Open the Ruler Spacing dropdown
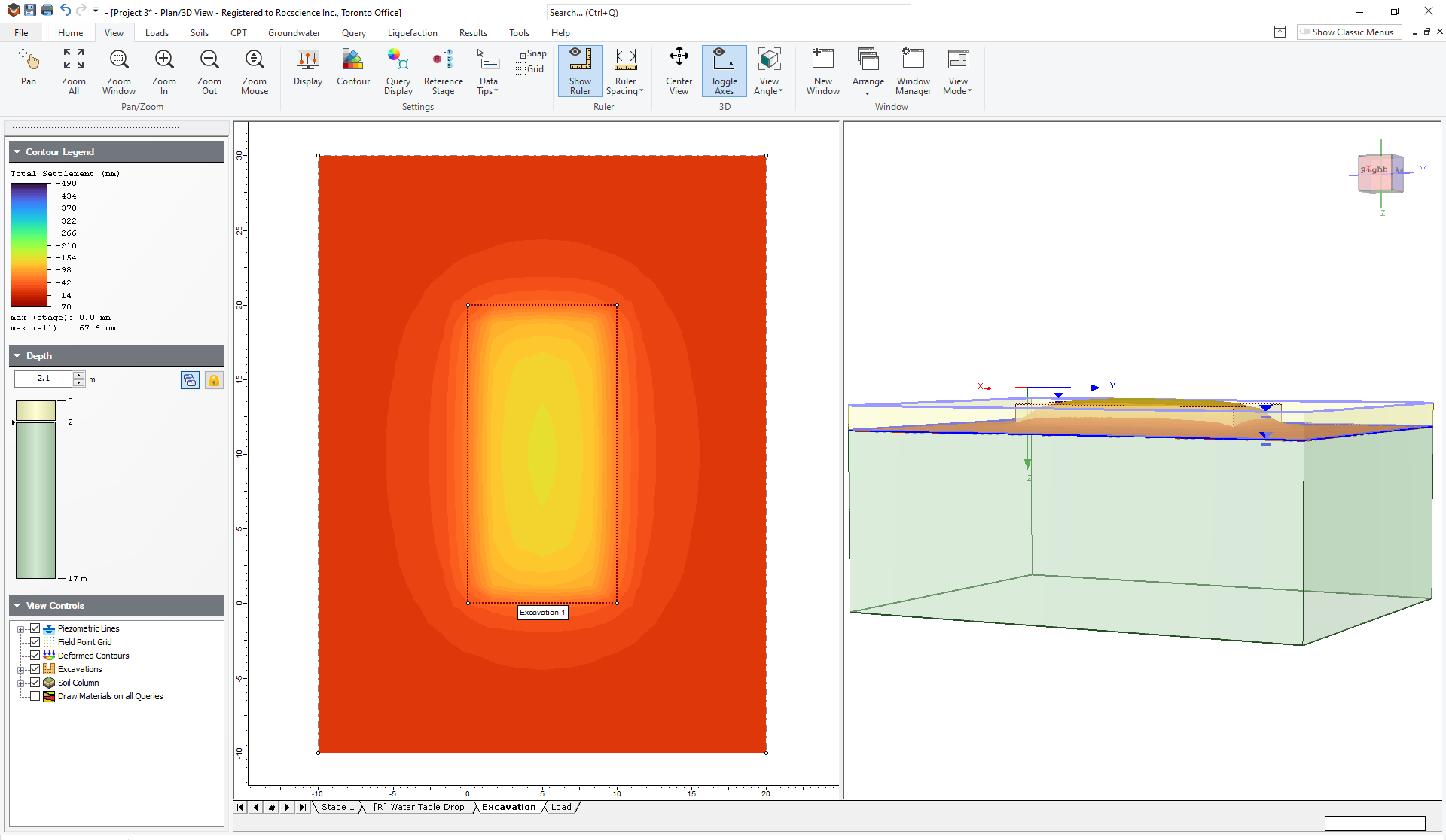 (625, 70)
